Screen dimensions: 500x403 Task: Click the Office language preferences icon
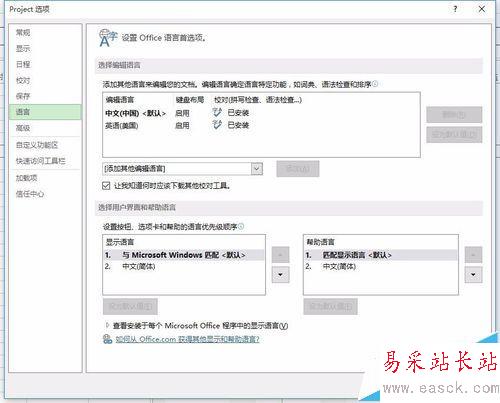click(108, 38)
